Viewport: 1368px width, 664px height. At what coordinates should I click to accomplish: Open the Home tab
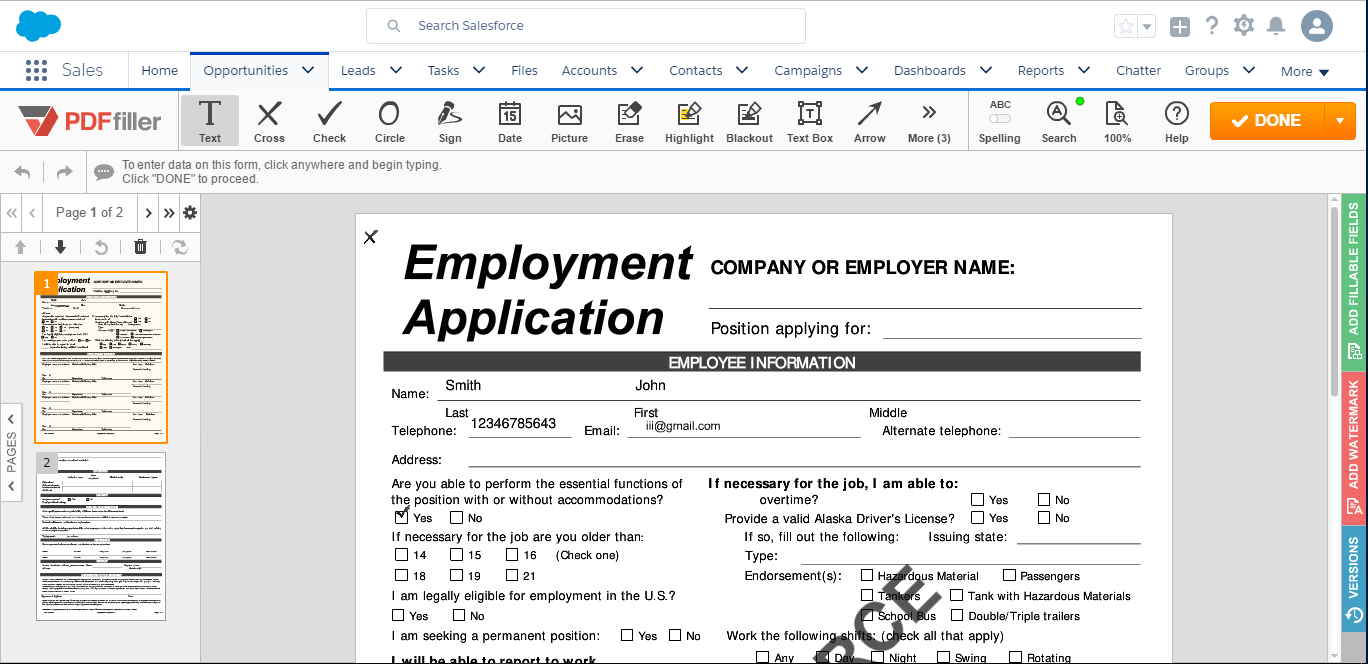click(x=160, y=70)
